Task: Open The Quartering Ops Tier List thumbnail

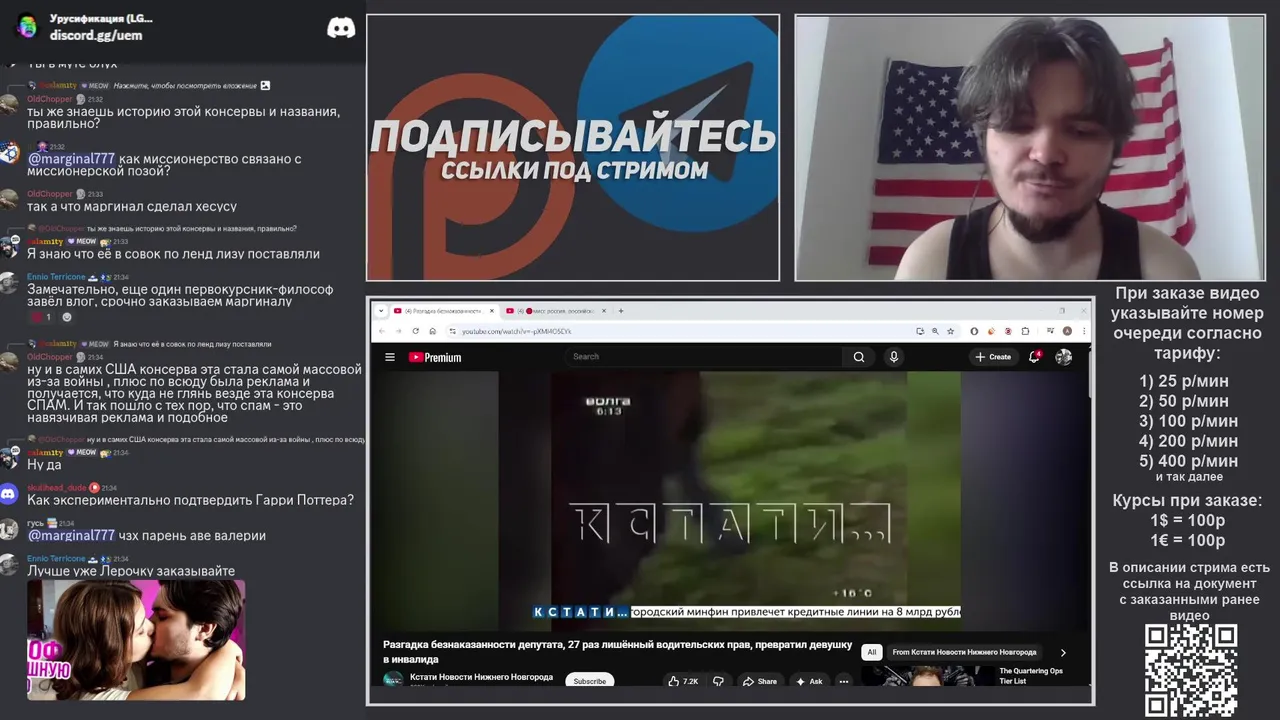Action: point(927,676)
